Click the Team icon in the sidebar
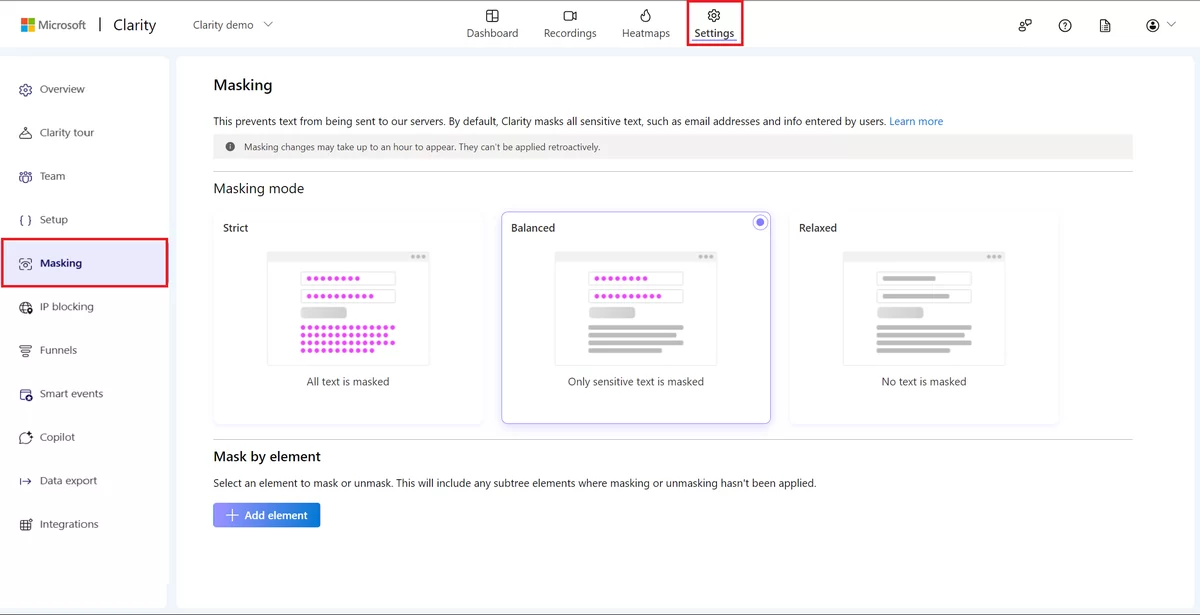The image size is (1200, 615). [26, 177]
